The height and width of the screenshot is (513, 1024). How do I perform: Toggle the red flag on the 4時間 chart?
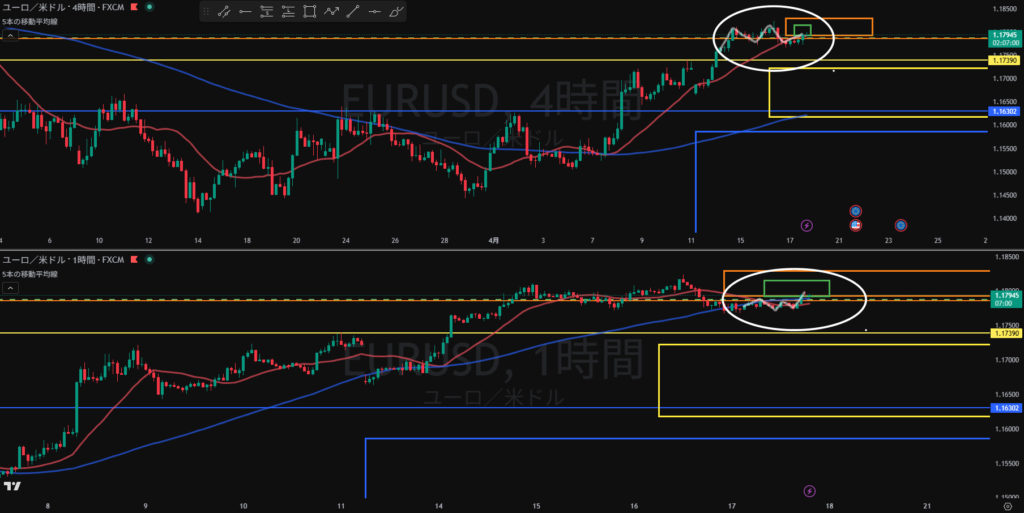[134, 7]
